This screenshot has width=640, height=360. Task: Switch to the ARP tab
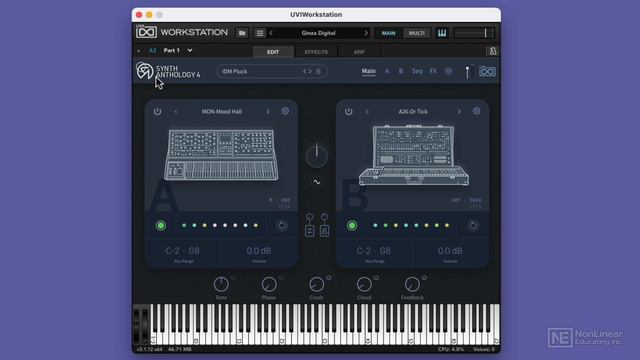359,52
